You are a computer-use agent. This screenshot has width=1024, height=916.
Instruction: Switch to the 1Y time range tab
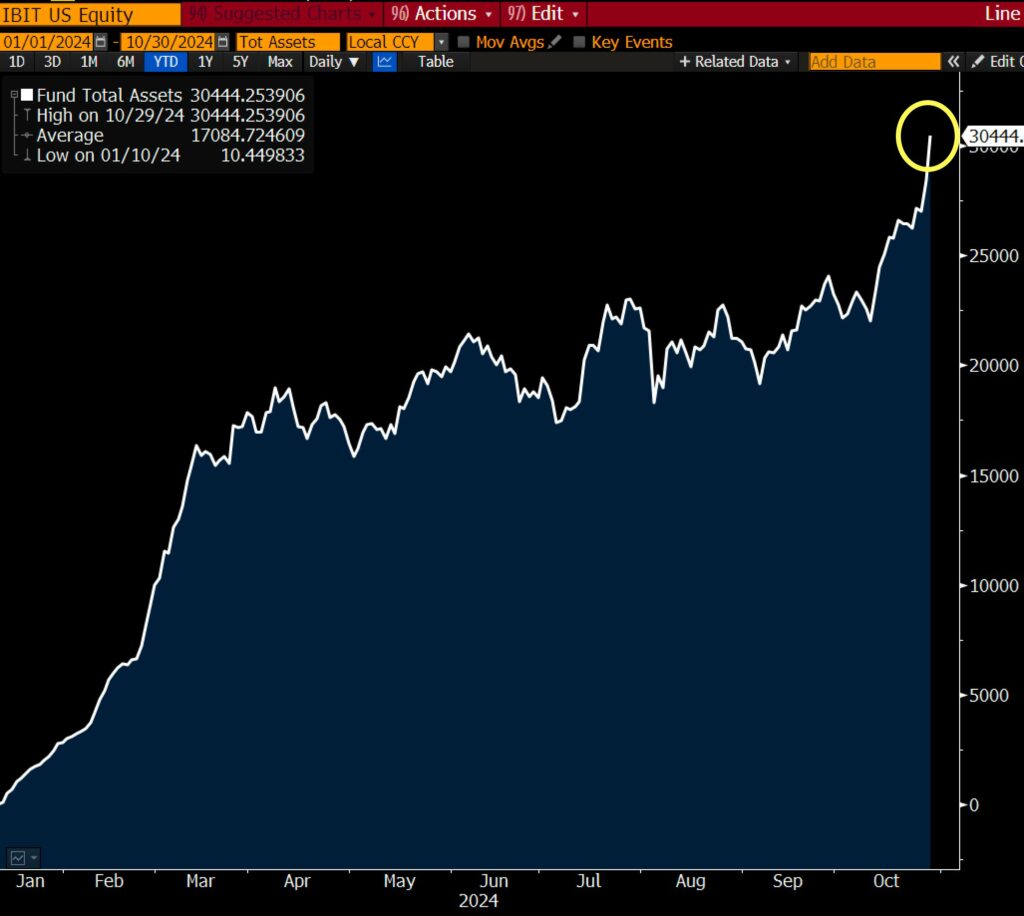tap(205, 62)
